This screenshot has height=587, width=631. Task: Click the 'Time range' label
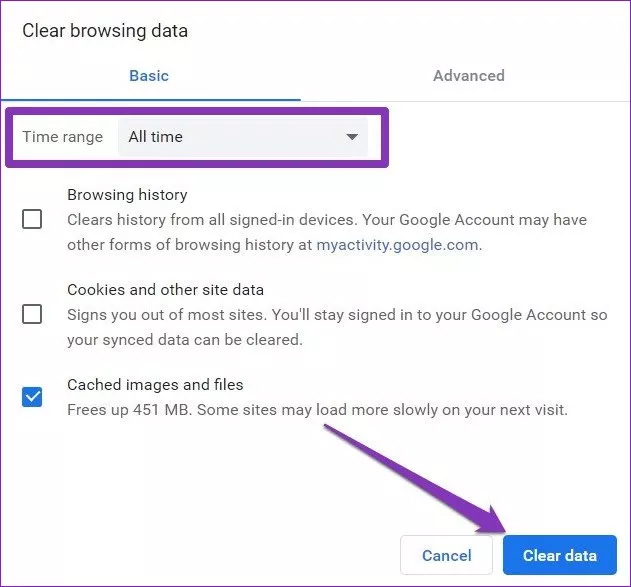pos(62,137)
